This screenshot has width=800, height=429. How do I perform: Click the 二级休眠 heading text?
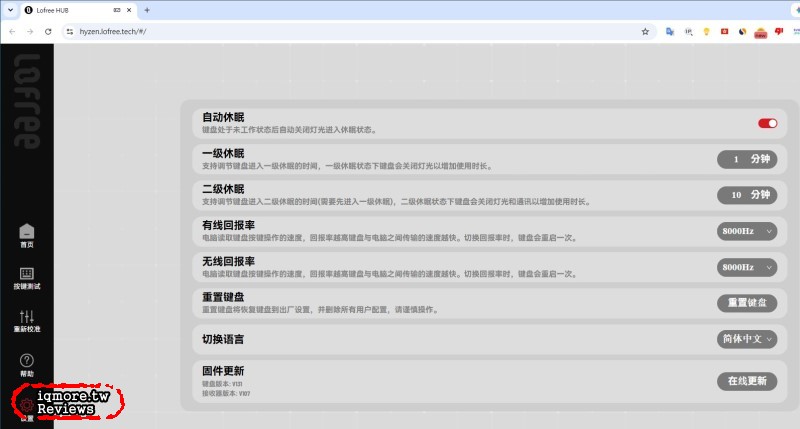coord(223,189)
